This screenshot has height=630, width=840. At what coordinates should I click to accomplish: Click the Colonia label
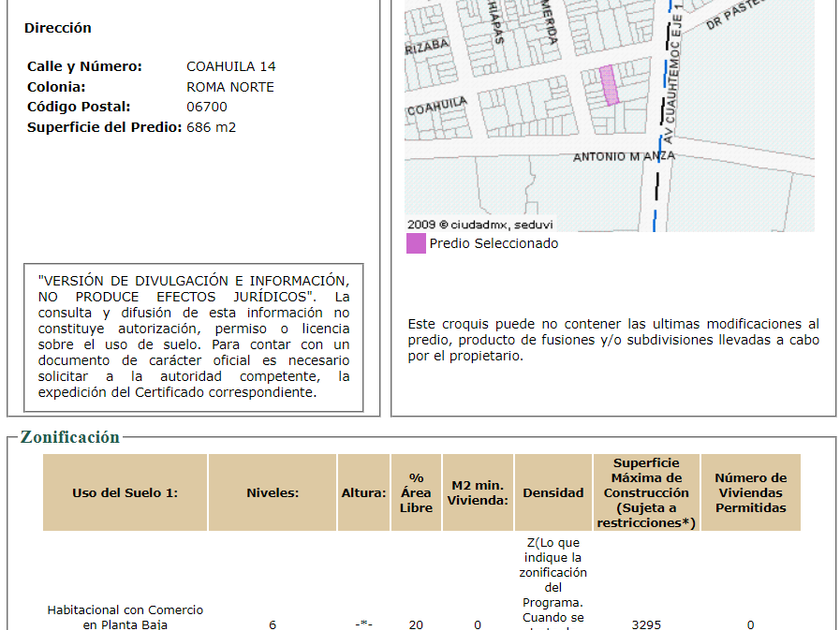pyautogui.click(x=56, y=87)
